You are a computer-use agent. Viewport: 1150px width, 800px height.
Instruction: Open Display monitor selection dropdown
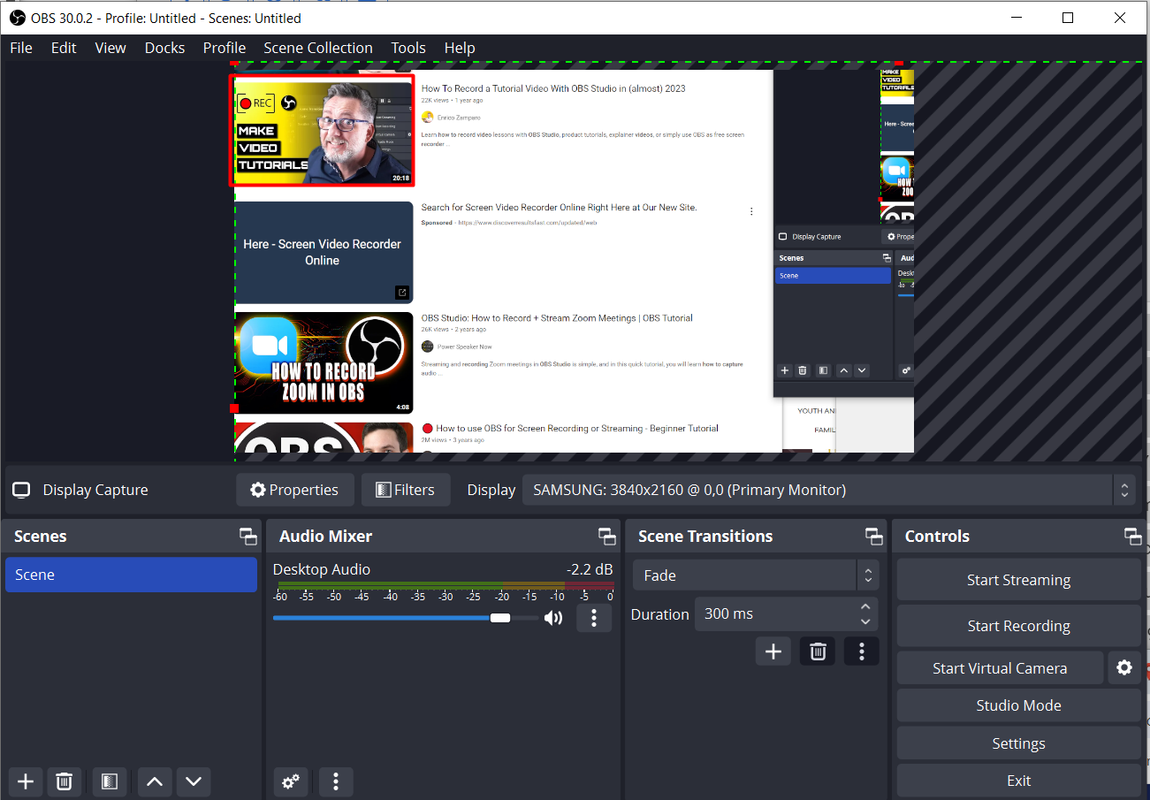(829, 490)
